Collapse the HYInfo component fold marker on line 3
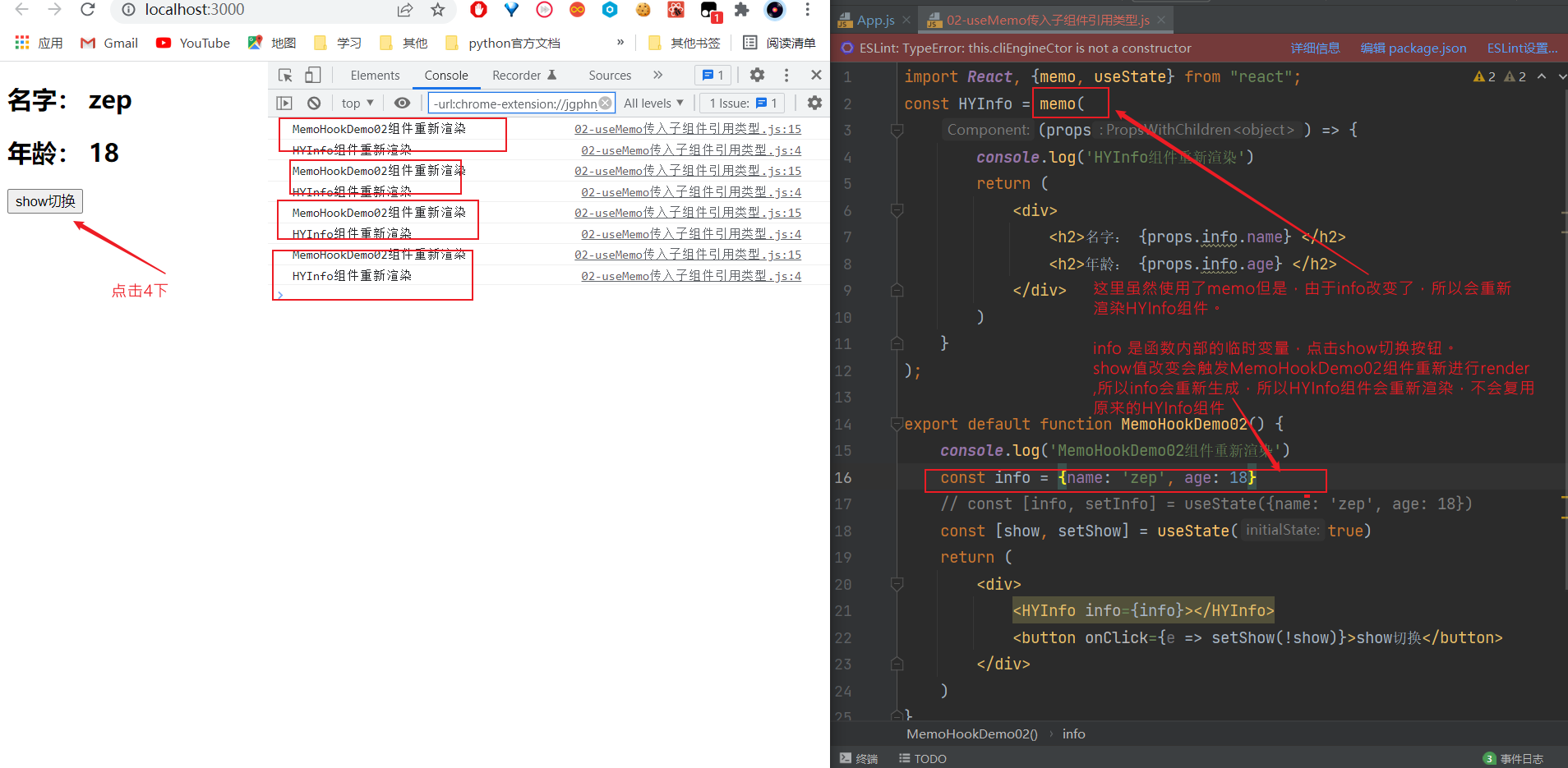Image resolution: width=1568 pixels, height=768 pixels. point(897,130)
